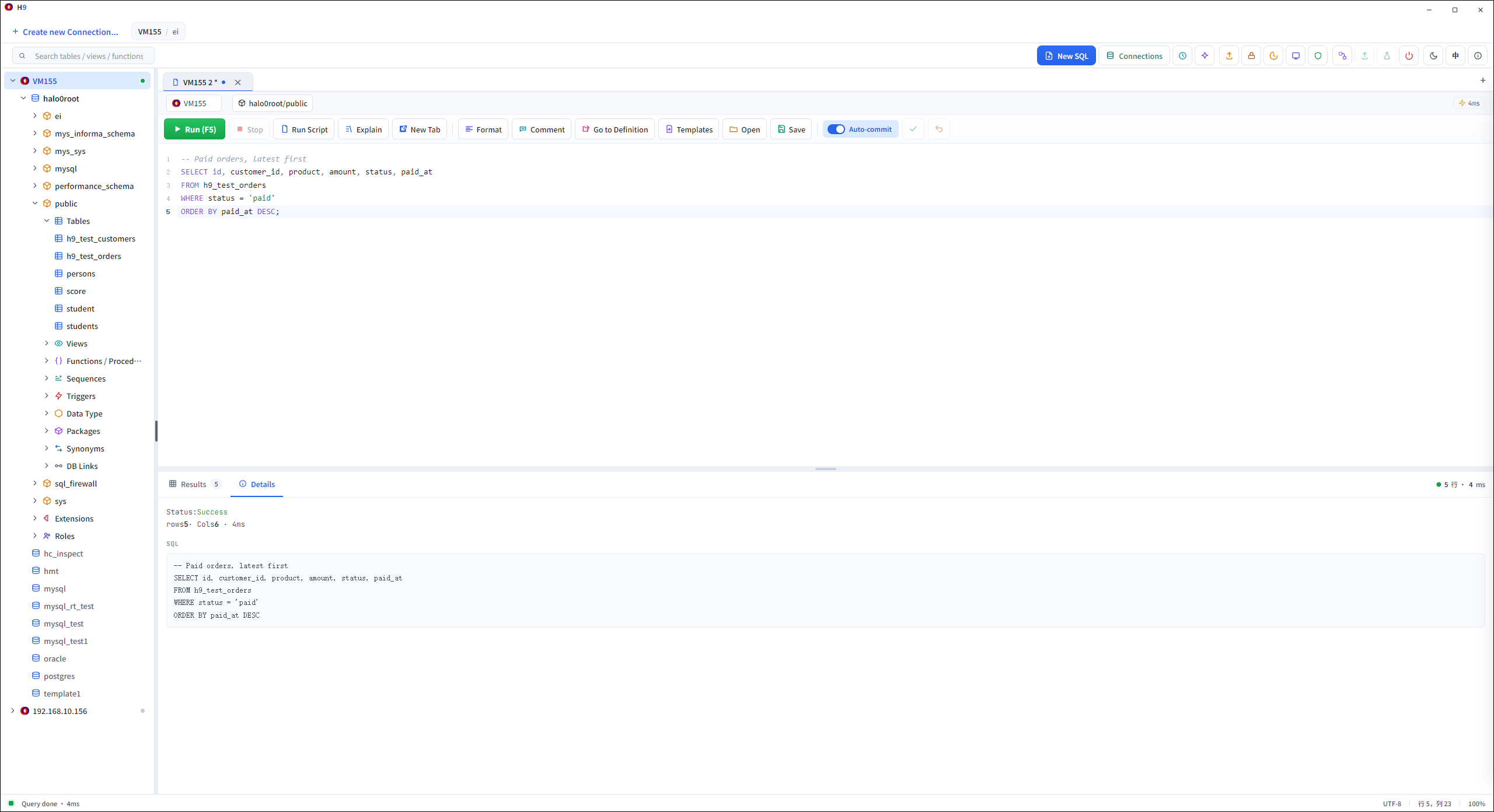Click the green shield icon
This screenshot has width=1494, height=812.
1318,56
